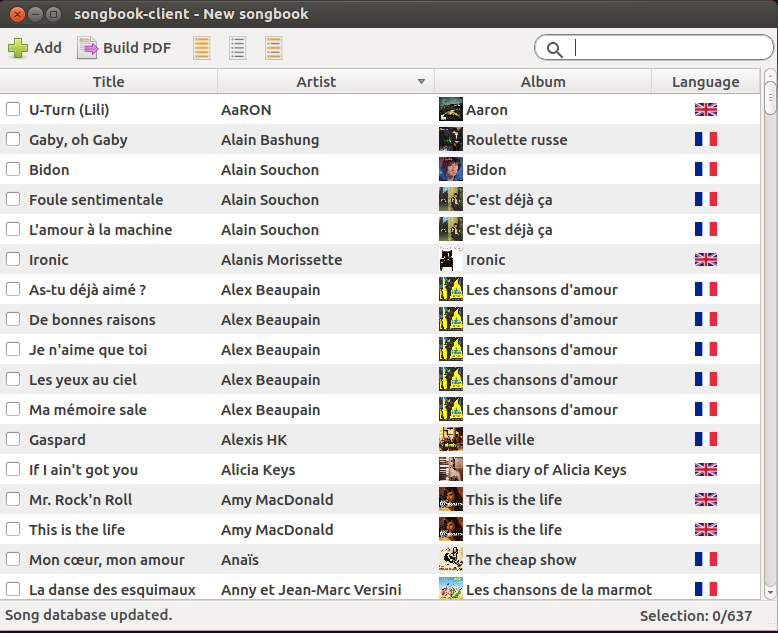Click the magnifying glass search icon
This screenshot has height=633, width=778.
[555, 49]
